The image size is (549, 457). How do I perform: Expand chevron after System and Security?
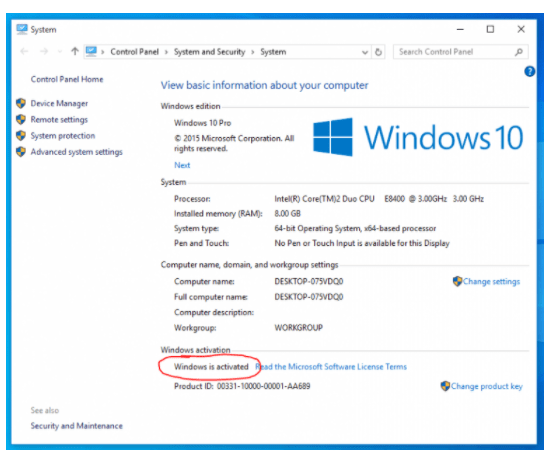pos(252,52)
